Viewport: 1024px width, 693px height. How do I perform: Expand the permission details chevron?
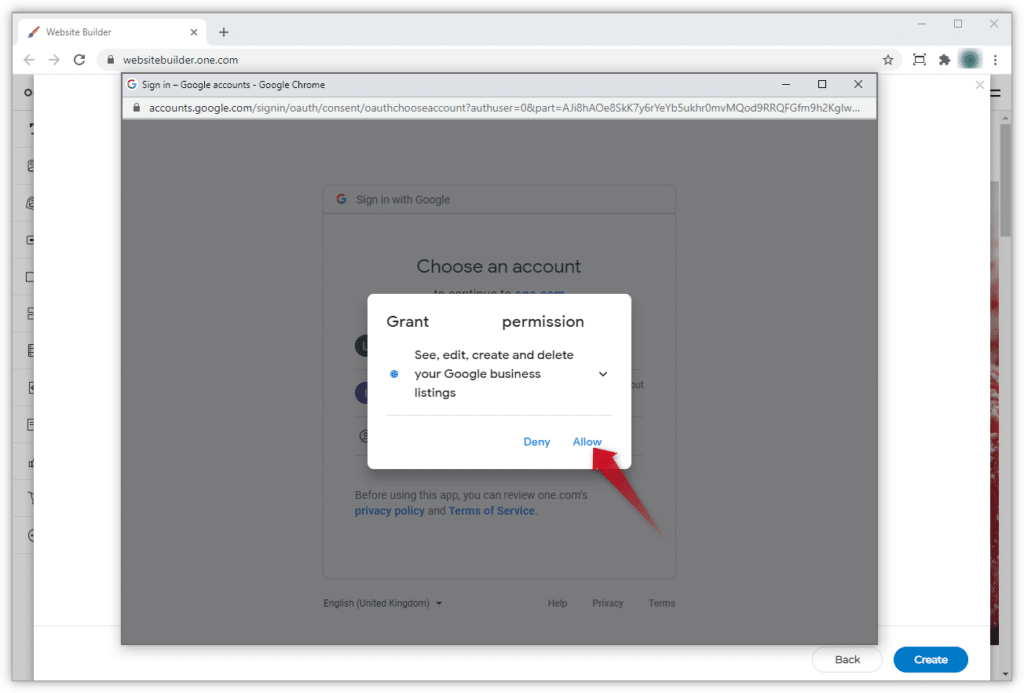click(x=603, y=374)
